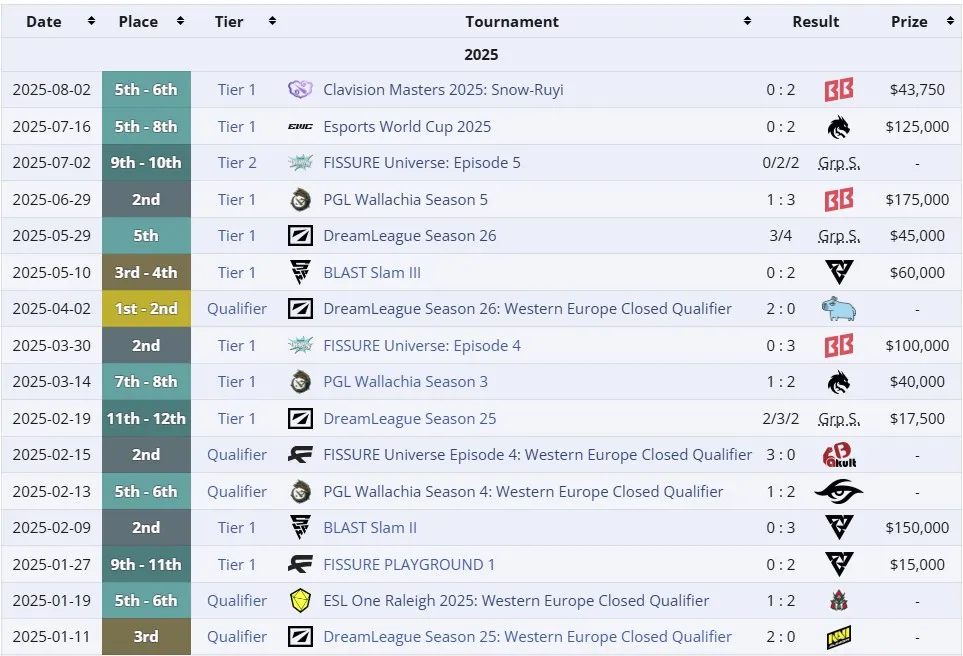Click the $175,000 prize value
963x656 pixels.
pyautogui.click(x=917, y=200)
